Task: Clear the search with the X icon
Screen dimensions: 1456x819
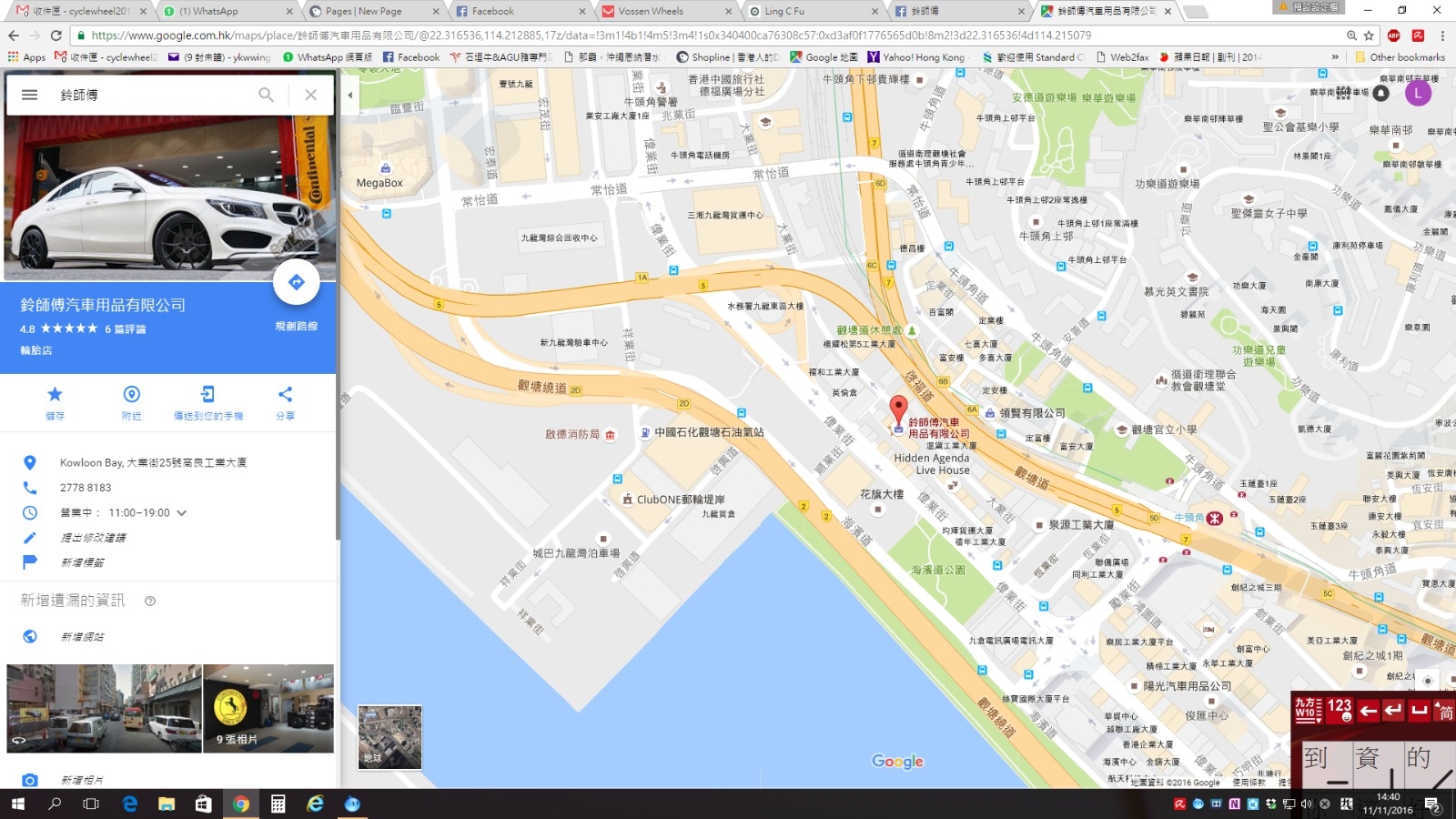Action: click(311, 95)
